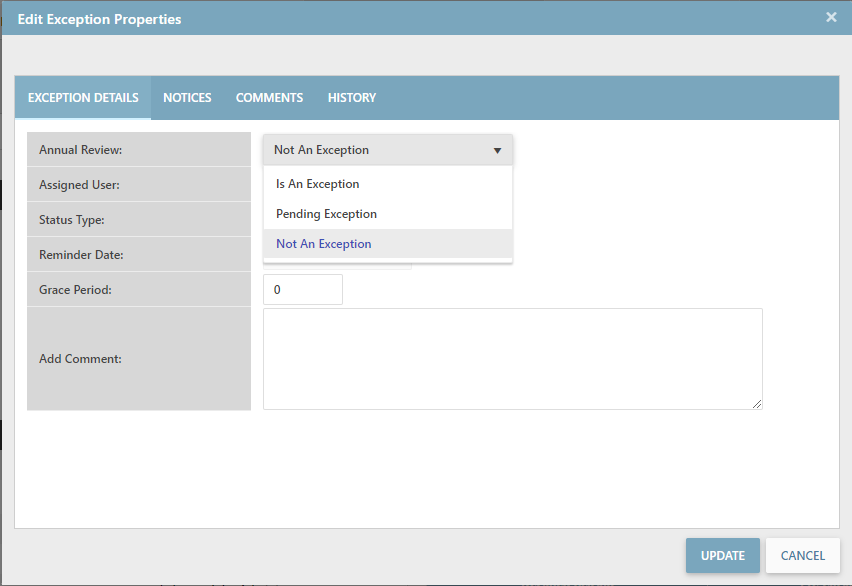852x586 pixels.
Task: Click the 'Status Type:' label
Action: 72,220
